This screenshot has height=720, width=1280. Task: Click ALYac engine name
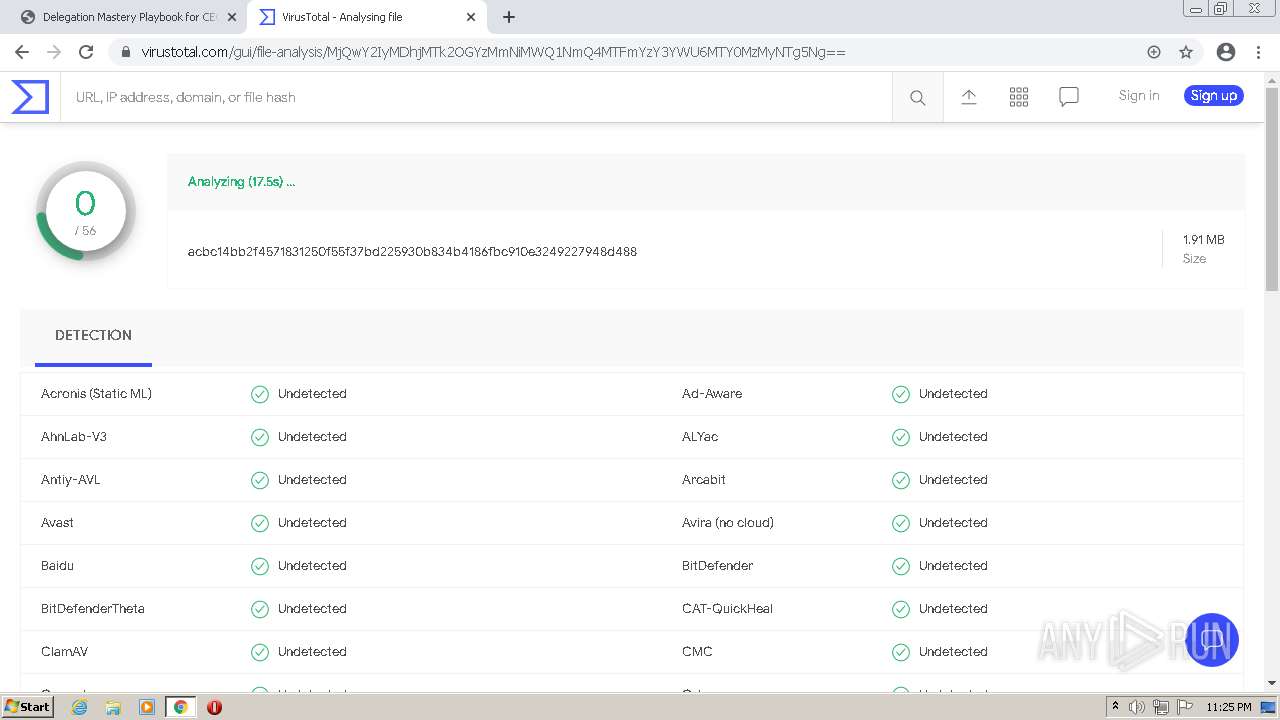pos(700,437)
